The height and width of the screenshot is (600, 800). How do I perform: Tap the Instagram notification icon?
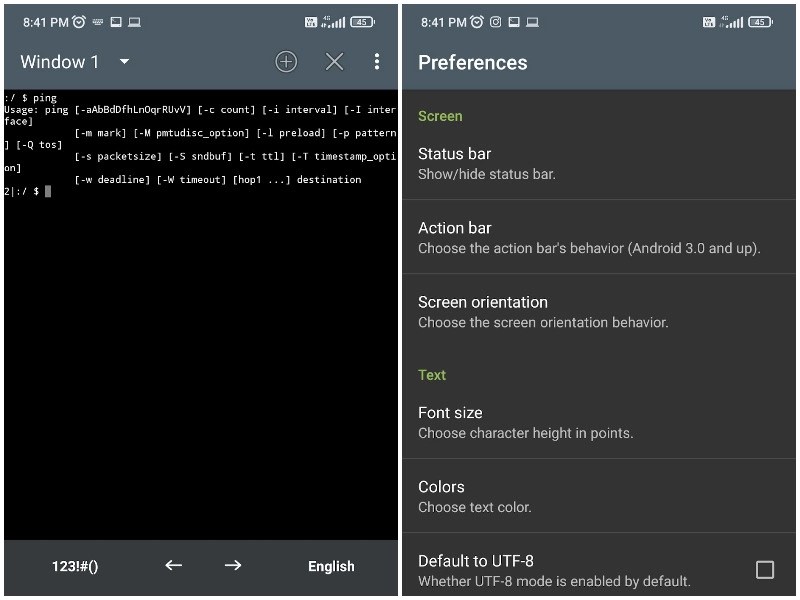(x=495, y=21)
